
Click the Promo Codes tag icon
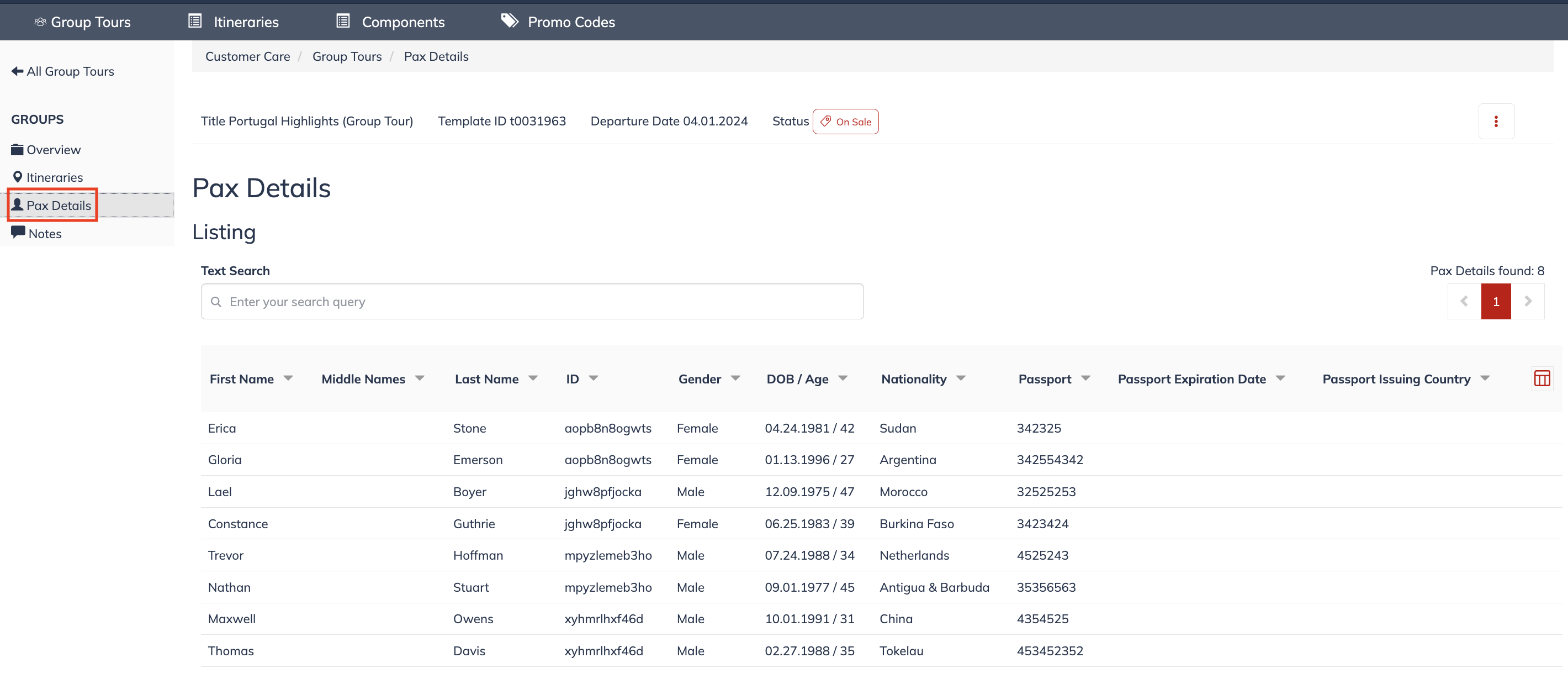coord(510,20)
